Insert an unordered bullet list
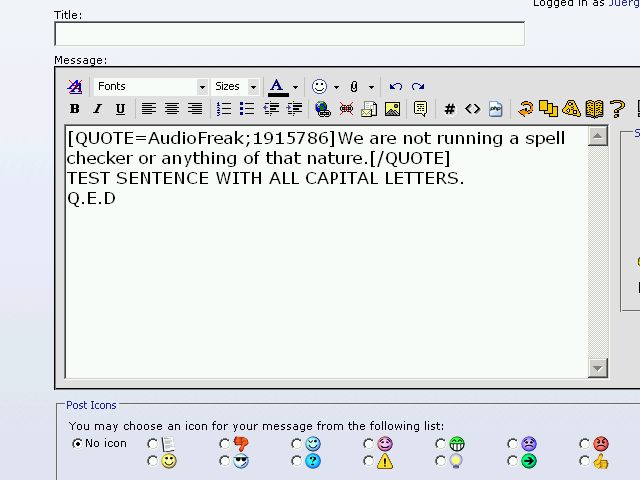The height and width of the screenshot is (480, 640). (x=247, y=109)
